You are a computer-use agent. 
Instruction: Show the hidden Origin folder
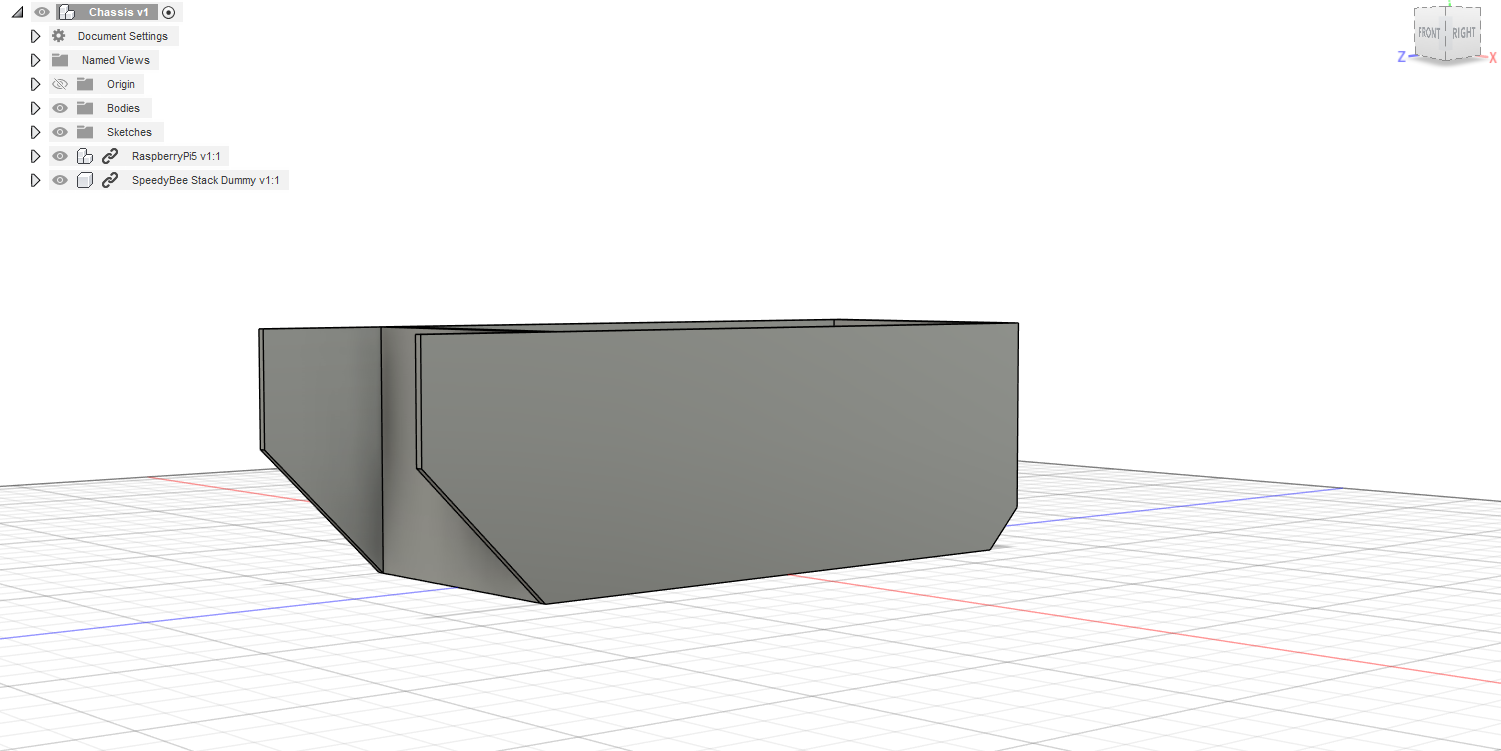click(60, 84)
